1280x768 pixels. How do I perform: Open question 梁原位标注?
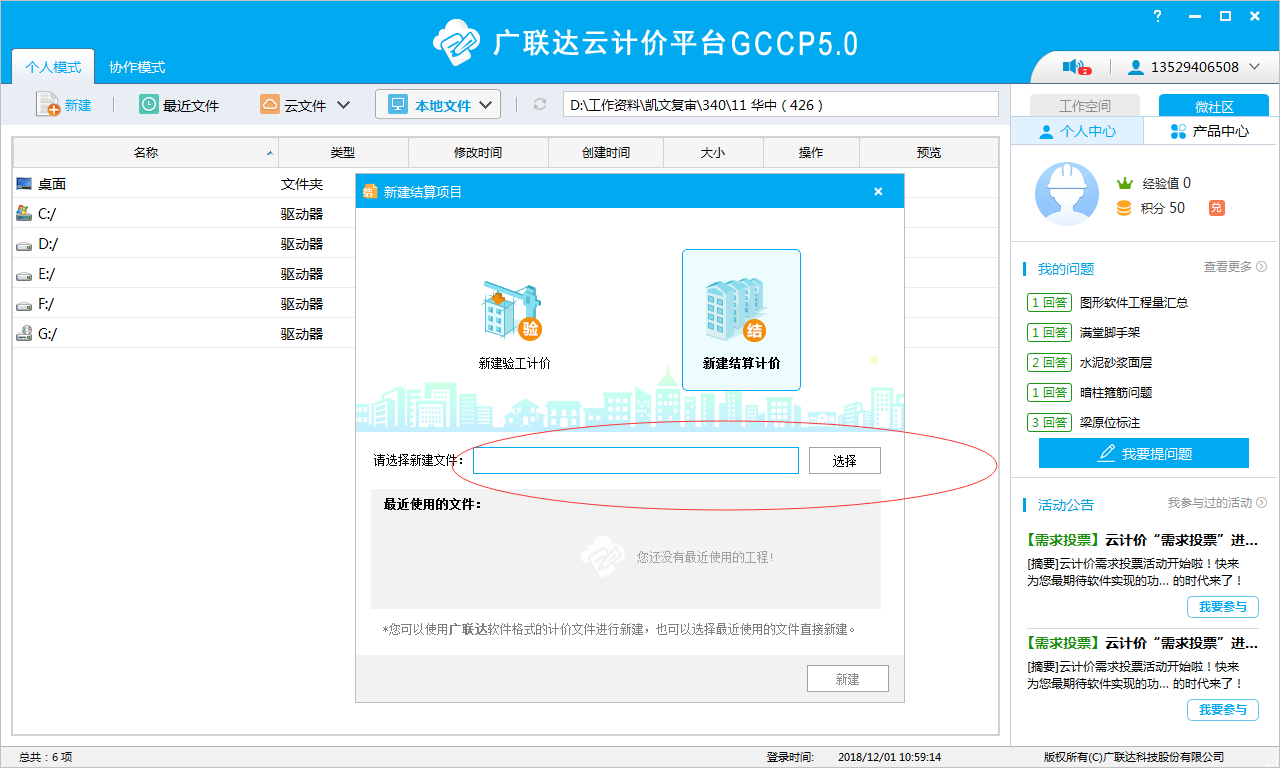(1110, 422)
